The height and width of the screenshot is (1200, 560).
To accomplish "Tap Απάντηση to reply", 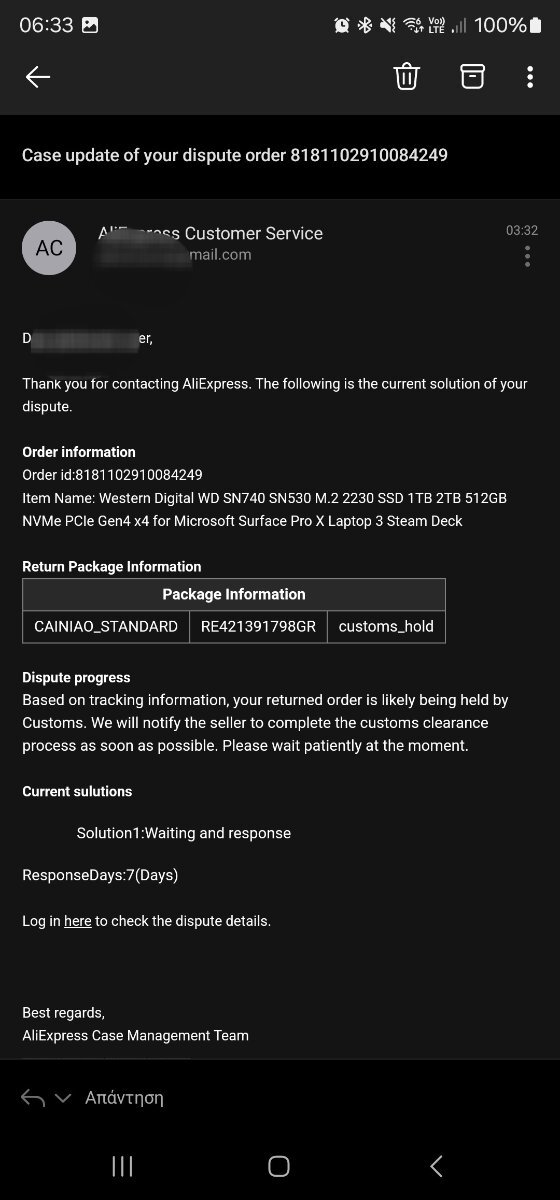I will 124,1098.
